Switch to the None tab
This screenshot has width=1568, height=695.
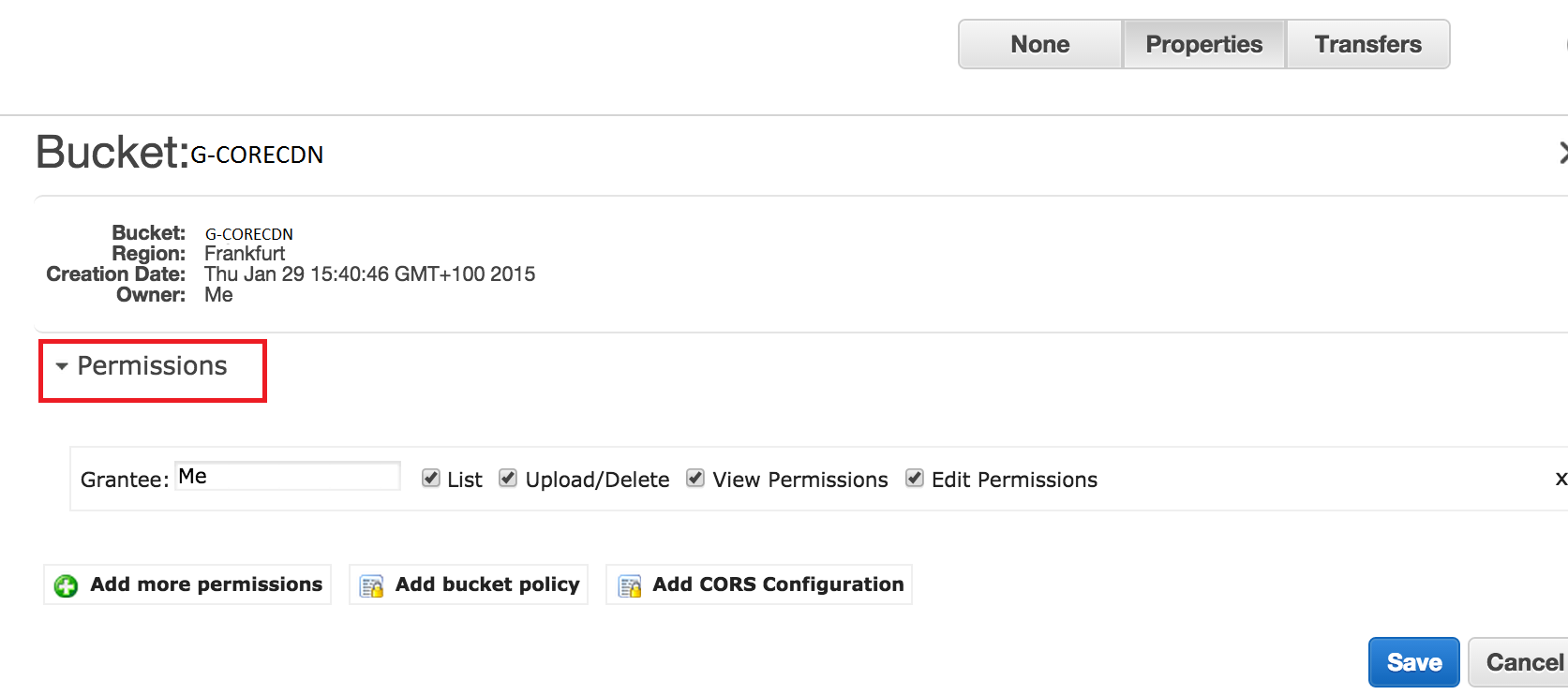(1039, 44)
